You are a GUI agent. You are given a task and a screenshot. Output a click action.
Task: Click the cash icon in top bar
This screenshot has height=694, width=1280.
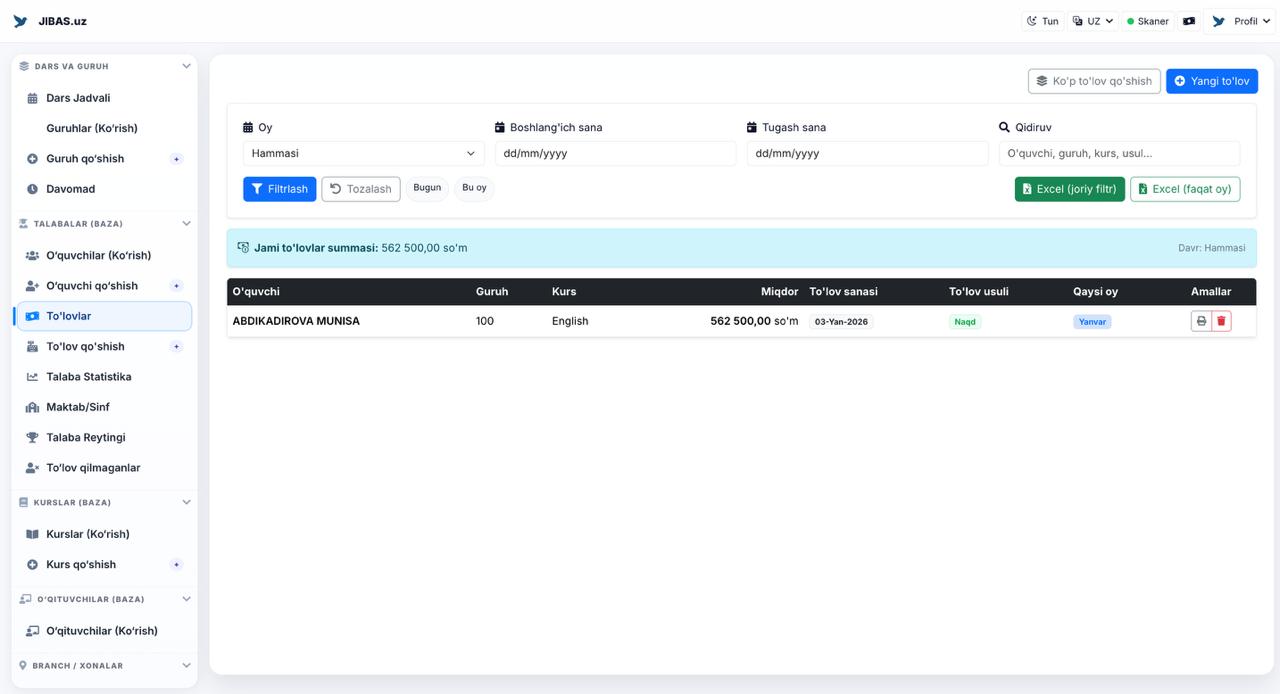(x=1189, y=21)
